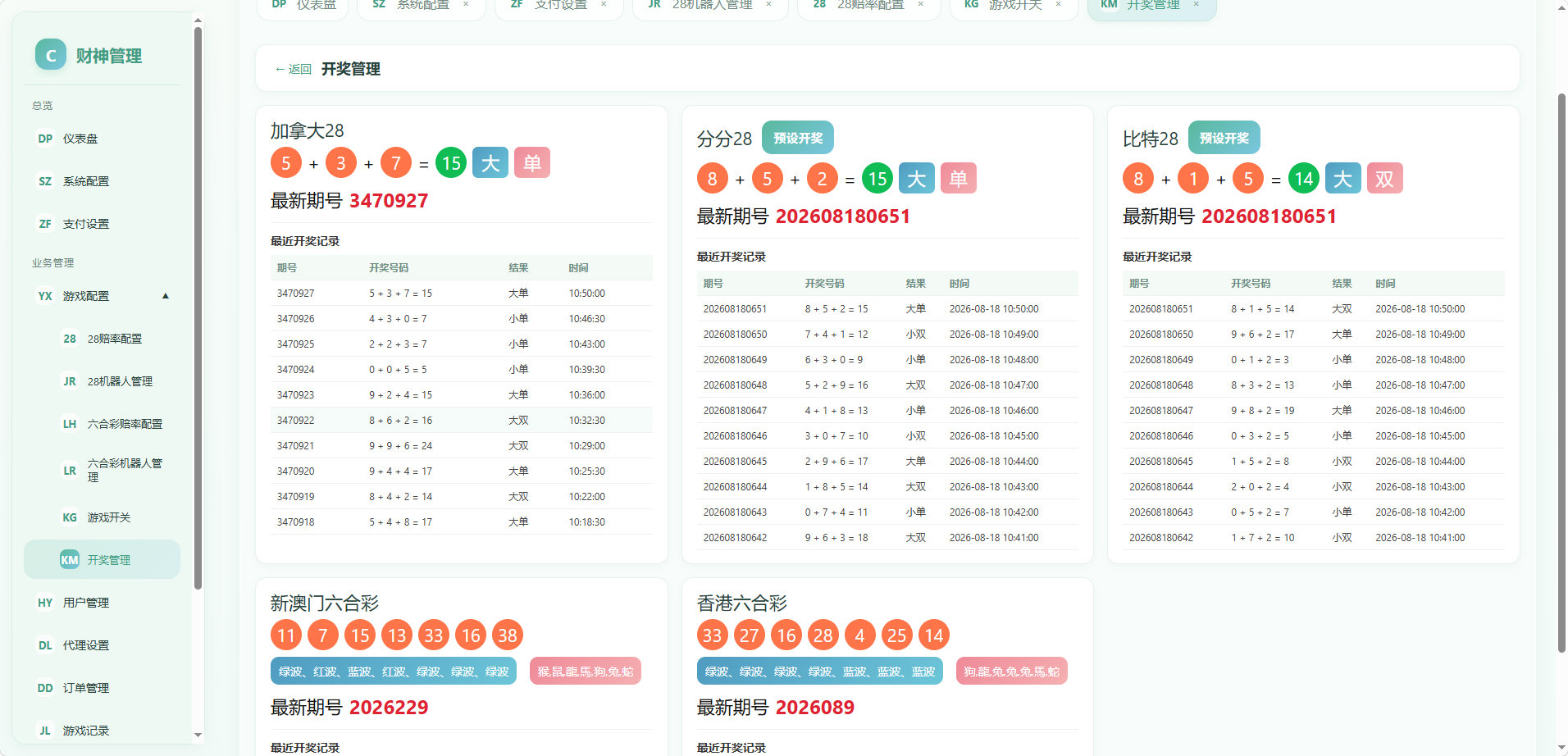Viewport: 1568px width, 756px height.
Task: Click the 返回 back link
Action: pos(294,69)
